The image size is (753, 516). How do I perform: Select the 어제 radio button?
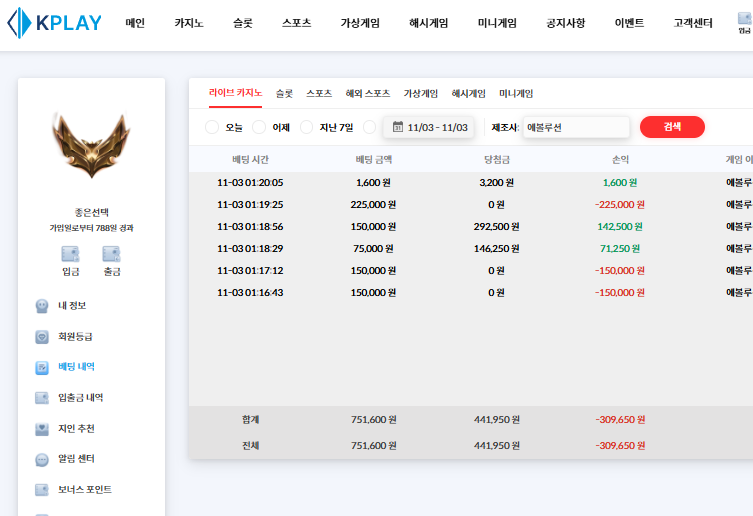[259, 127]
